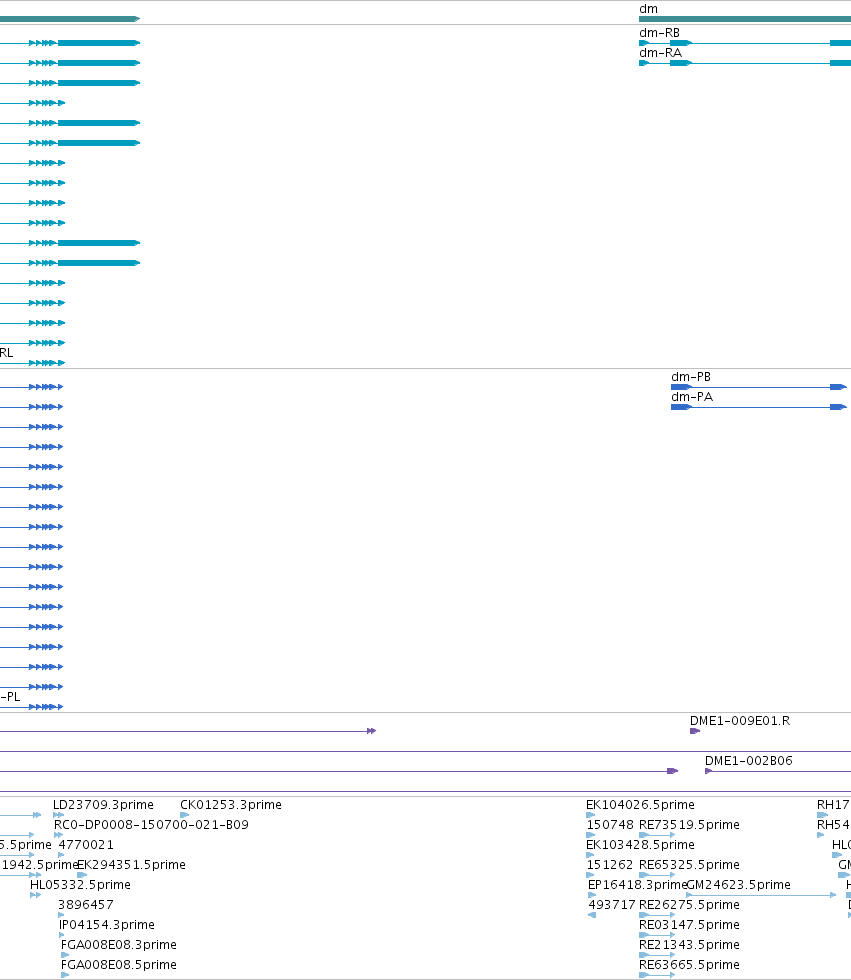Select the HL05332.5prime EST label
The width and height of the screenshot is (851, 980).
click(x=80, y=885)
